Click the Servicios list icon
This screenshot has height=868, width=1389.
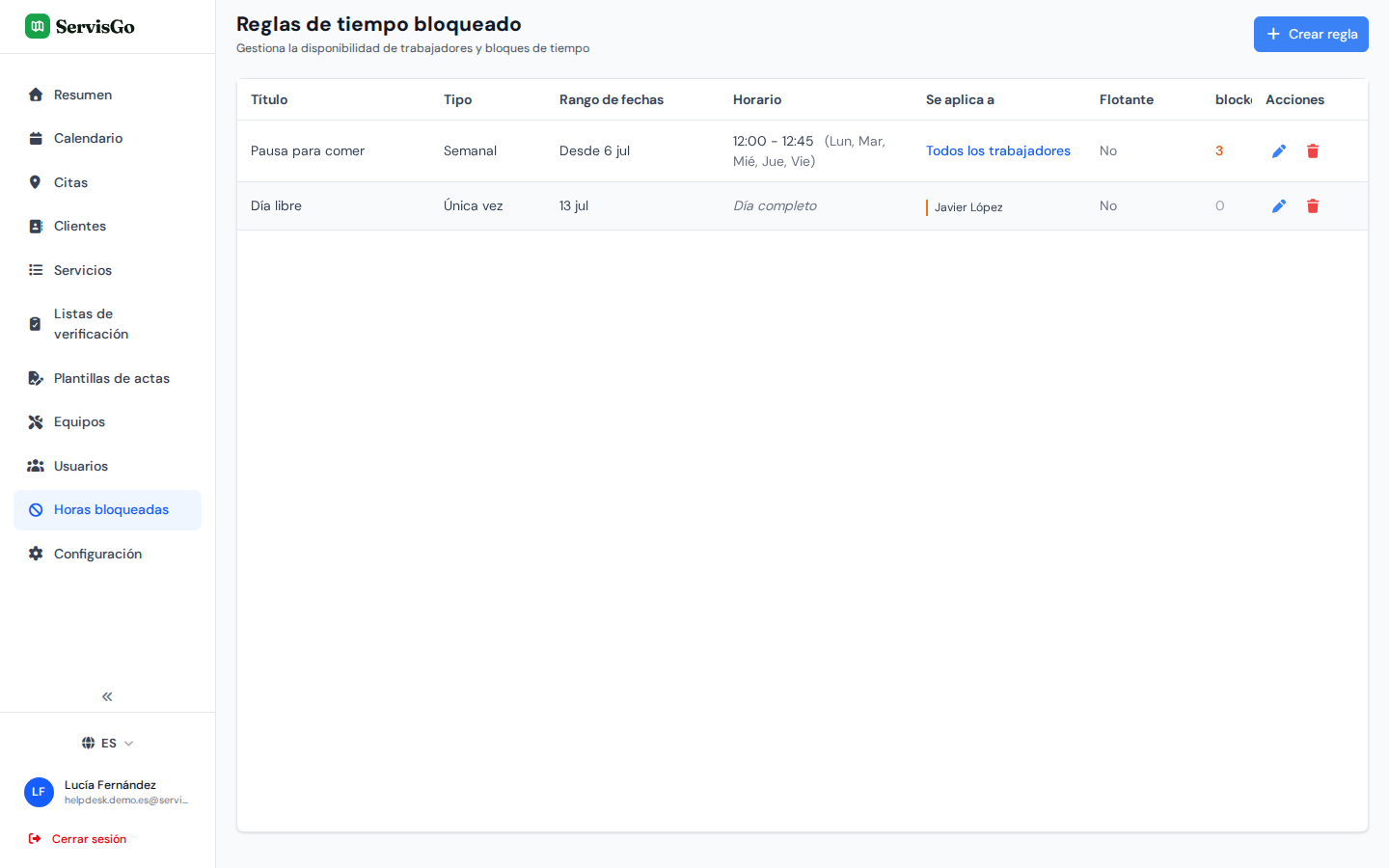36,270
